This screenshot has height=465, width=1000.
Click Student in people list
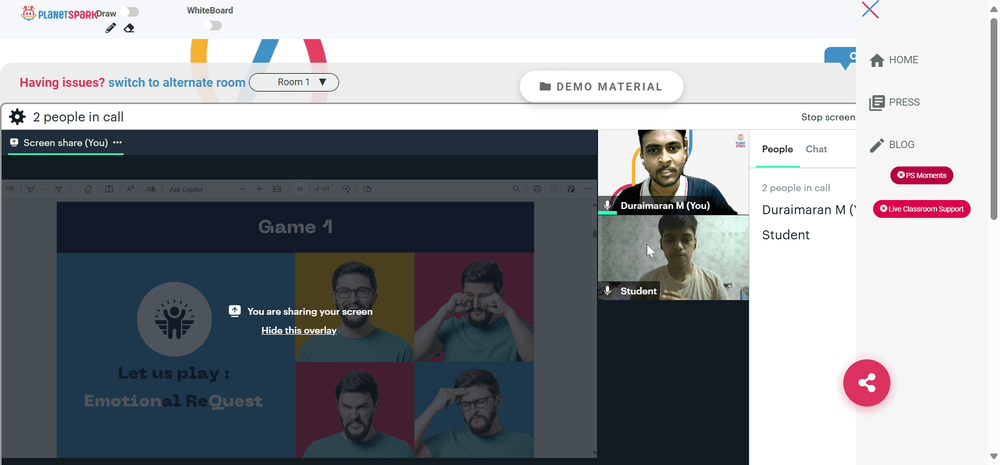coord(786,235)
